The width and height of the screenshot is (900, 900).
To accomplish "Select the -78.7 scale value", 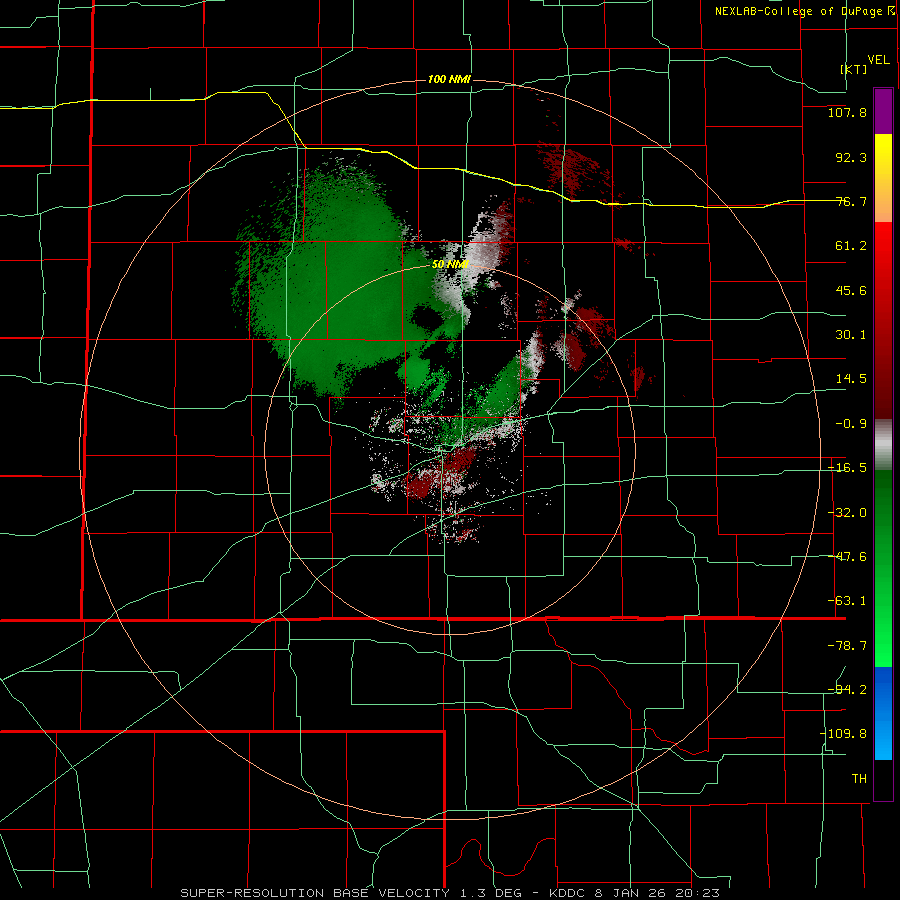I will [x=847, y=646].
